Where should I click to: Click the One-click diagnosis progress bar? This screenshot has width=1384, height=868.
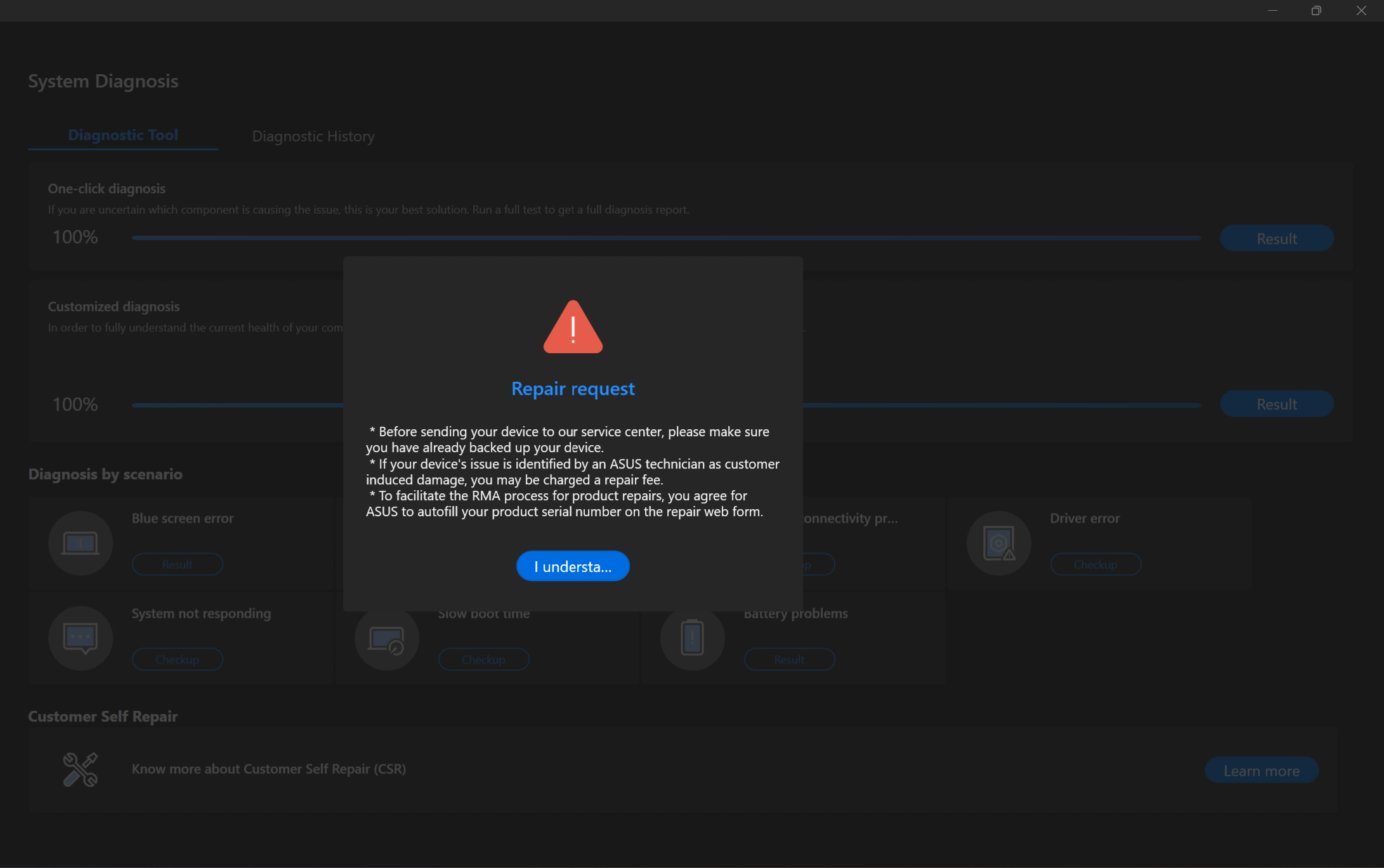666,238
